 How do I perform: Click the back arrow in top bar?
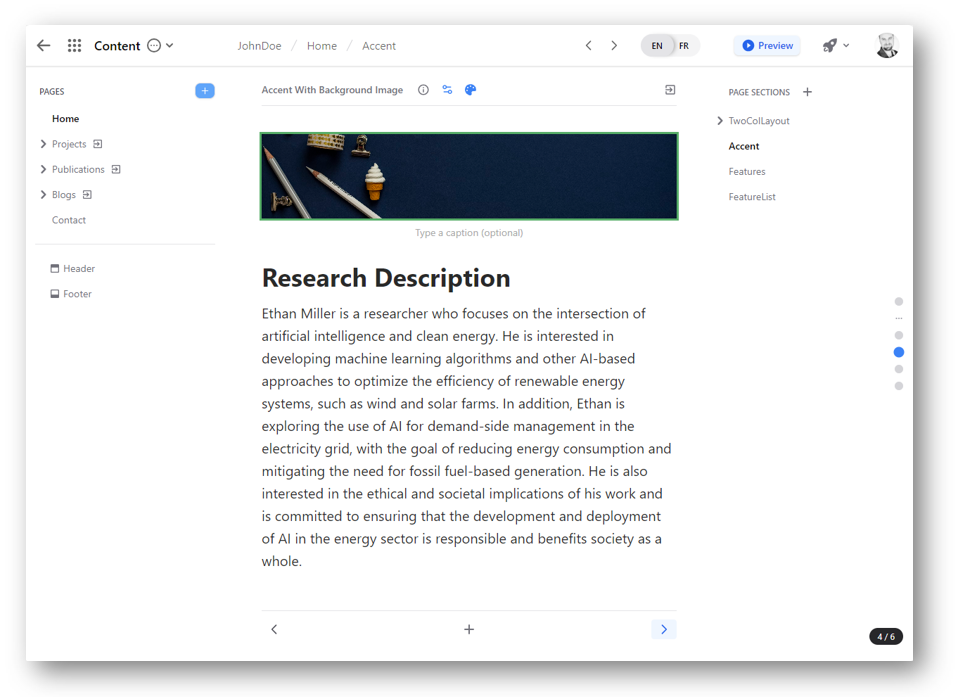(x=43, y=46)
